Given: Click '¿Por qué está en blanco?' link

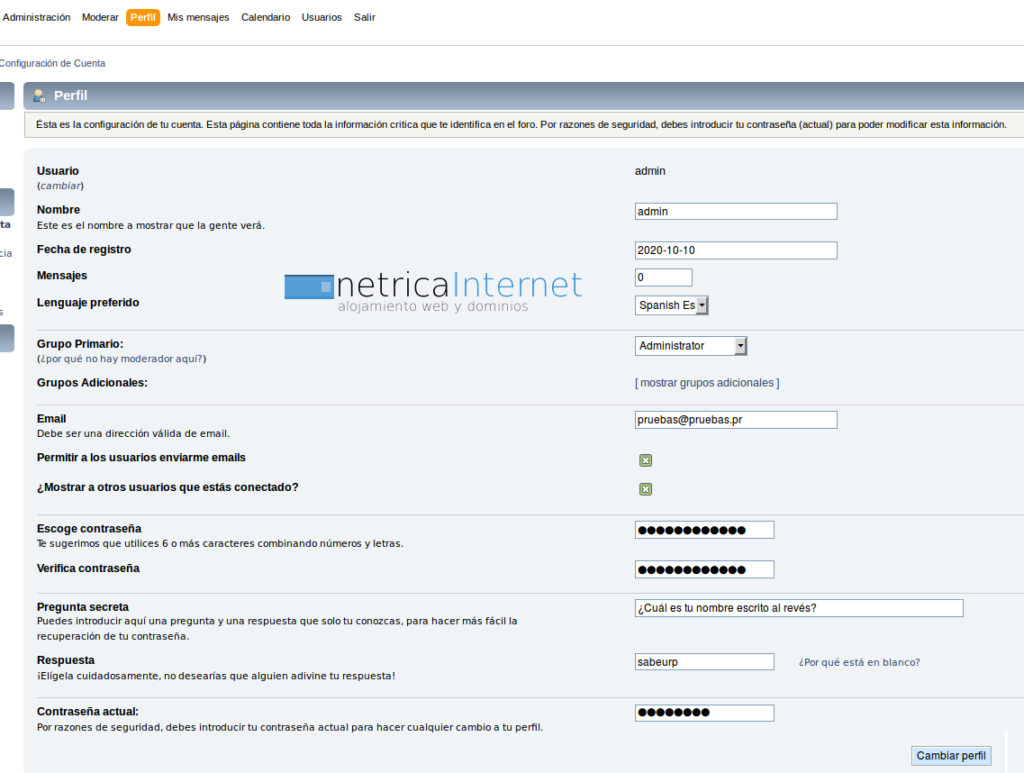Looking at the screenshot, I should 859,662.
